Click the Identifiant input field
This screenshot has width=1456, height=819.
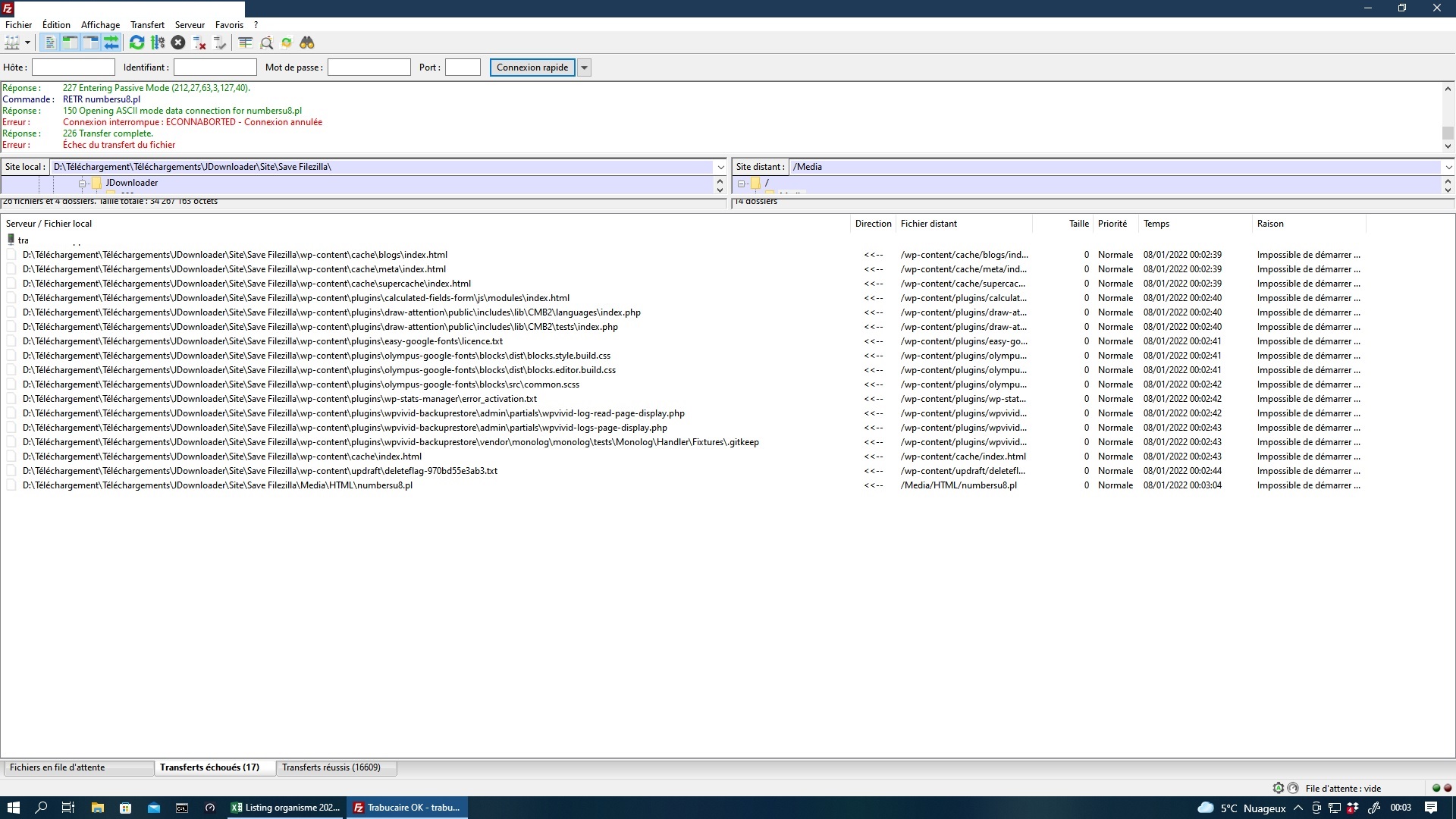click(x=215, y=67)
